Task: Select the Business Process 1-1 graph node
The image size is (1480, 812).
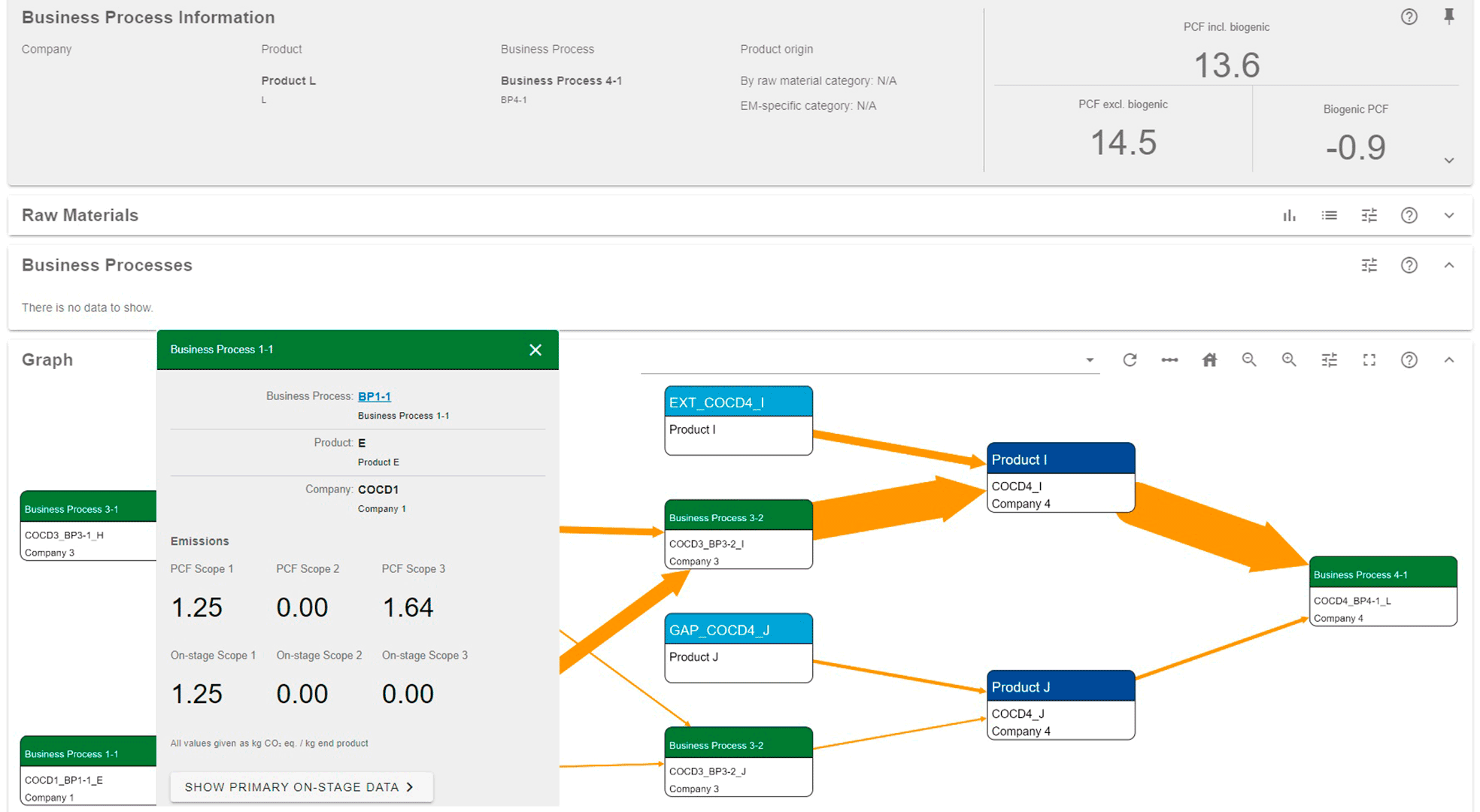Action: 88,771
